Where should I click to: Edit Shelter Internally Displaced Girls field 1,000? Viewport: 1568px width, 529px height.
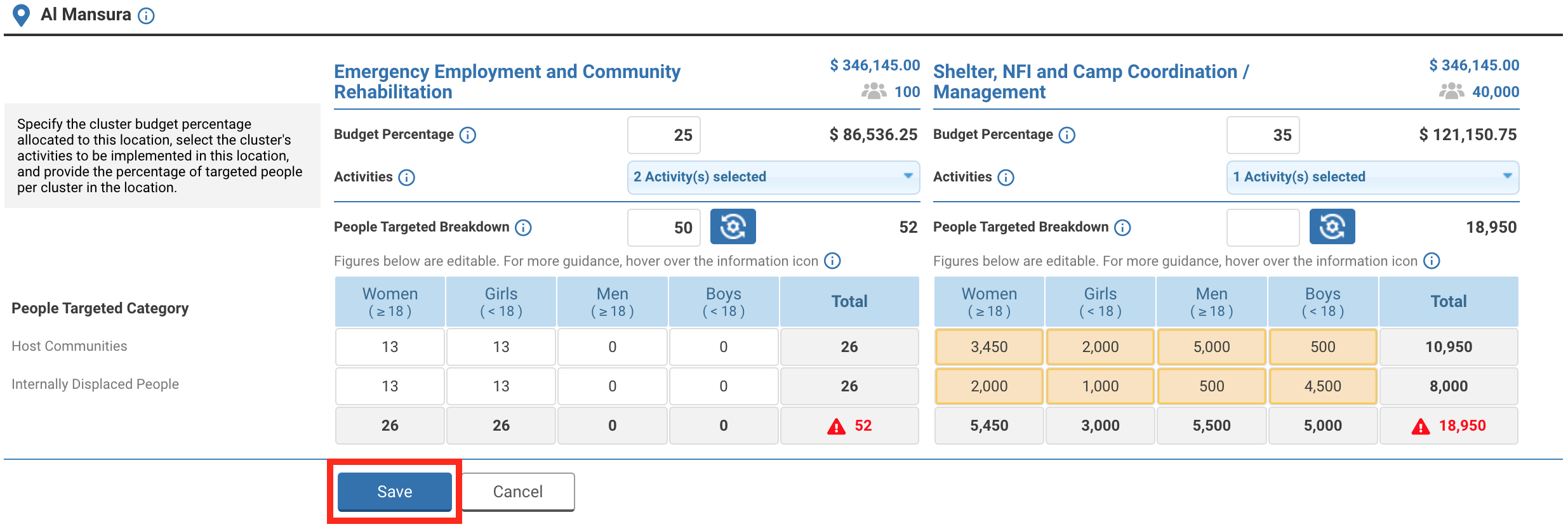1100,386
